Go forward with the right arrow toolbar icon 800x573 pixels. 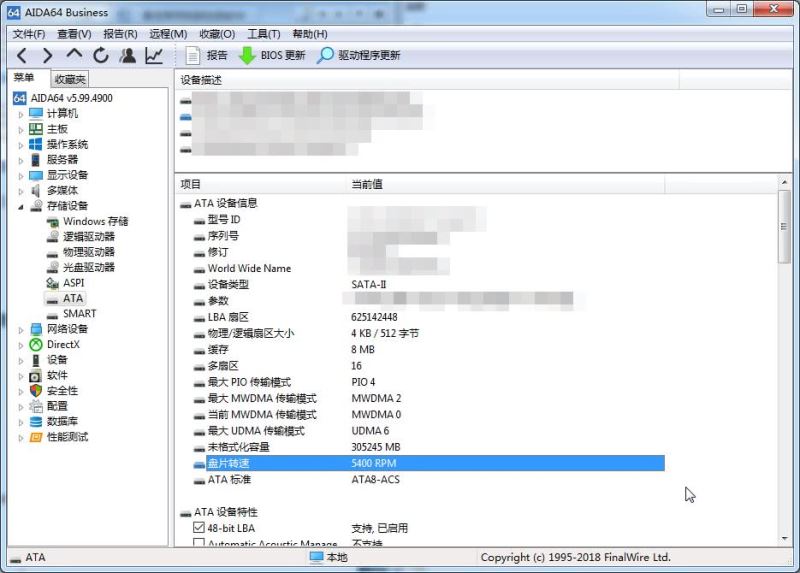pos(47,56)
